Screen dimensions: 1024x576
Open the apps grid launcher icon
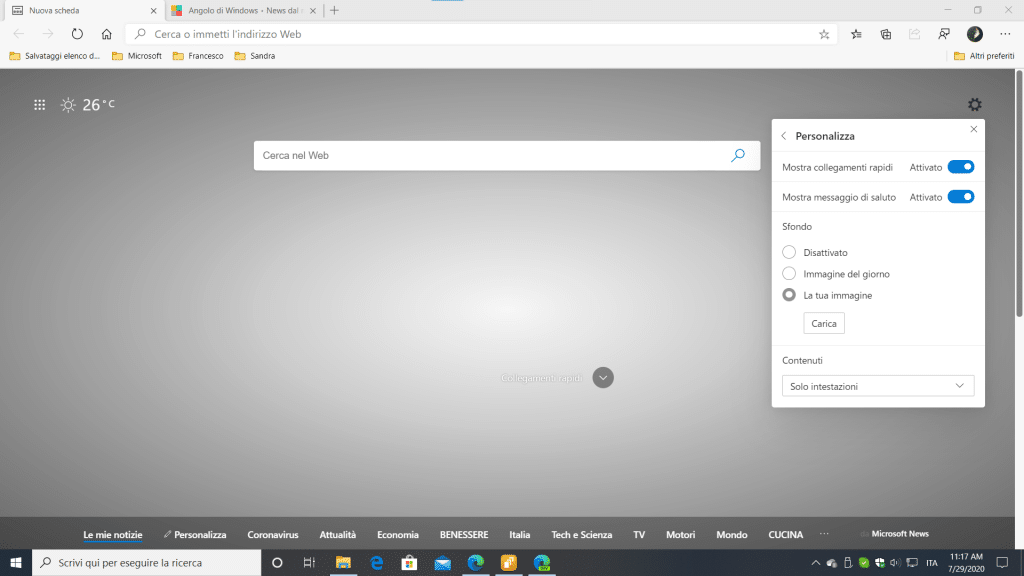[x=39, y=105]
